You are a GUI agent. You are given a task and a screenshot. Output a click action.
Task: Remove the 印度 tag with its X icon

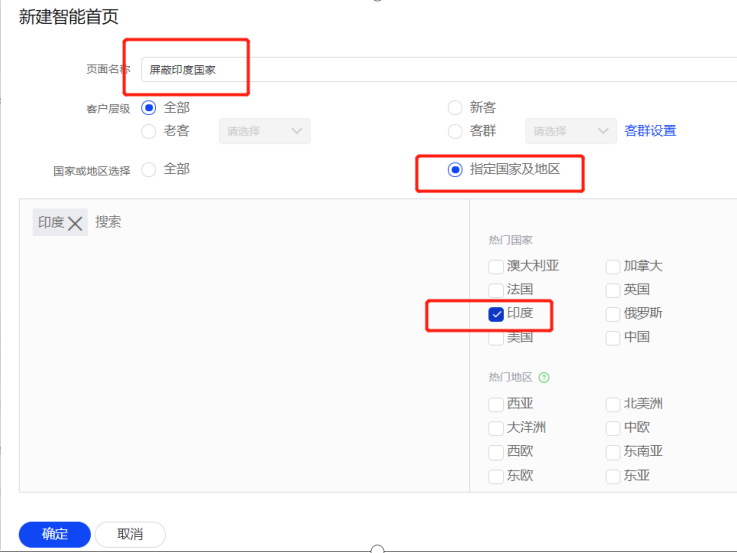pyautogui.click(x=75, y=223)
